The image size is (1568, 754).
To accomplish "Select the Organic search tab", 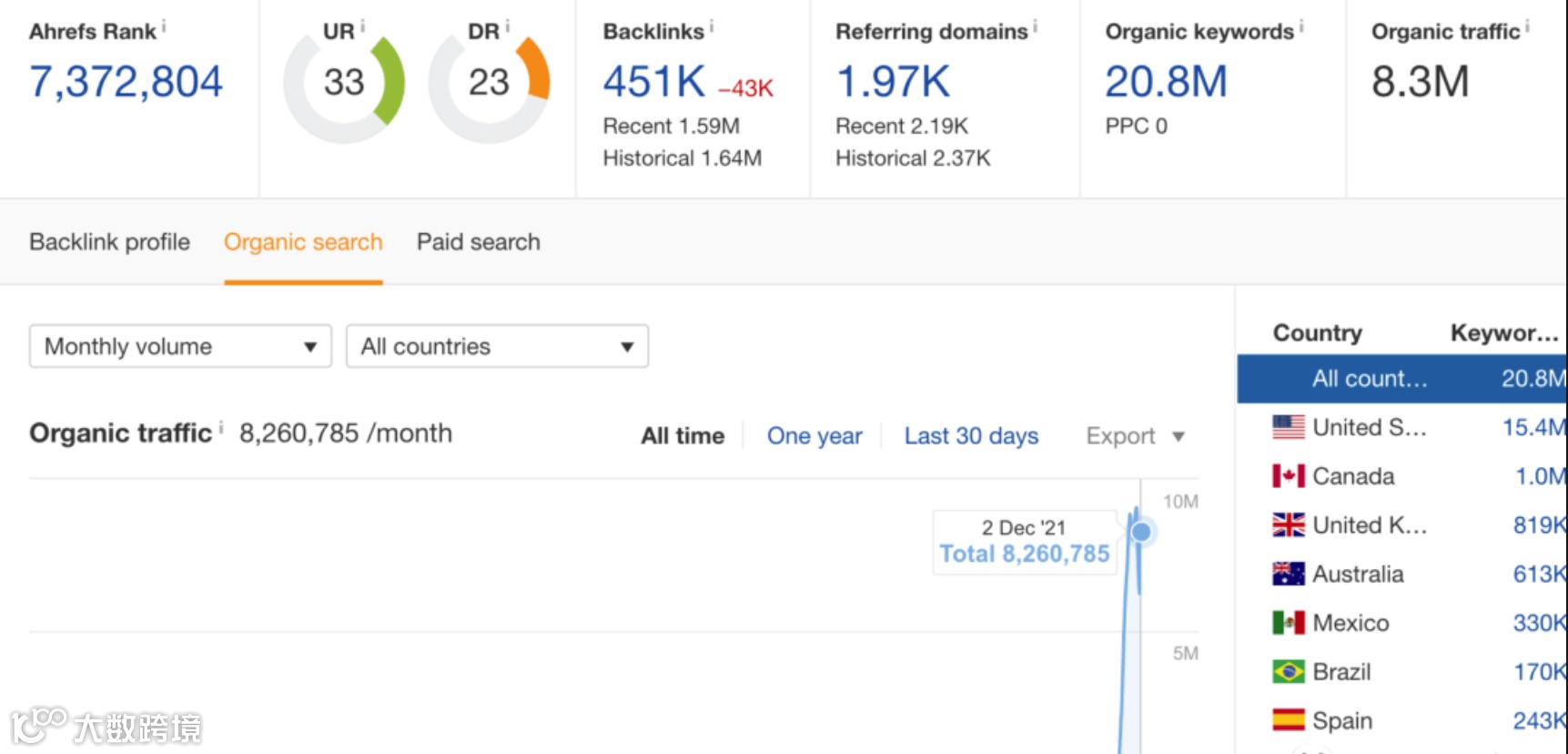I will 303,242.
